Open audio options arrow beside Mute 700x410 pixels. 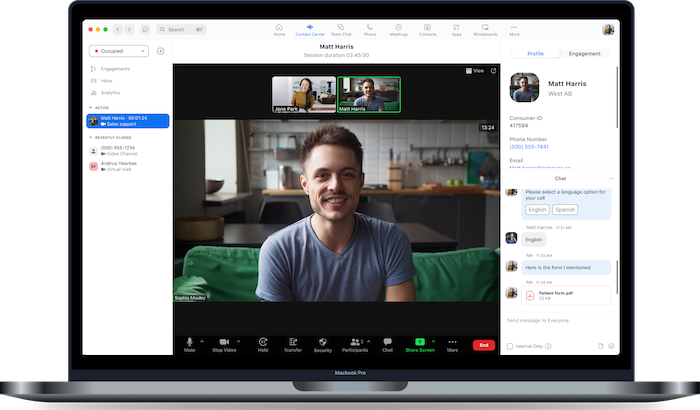(202, 341)
